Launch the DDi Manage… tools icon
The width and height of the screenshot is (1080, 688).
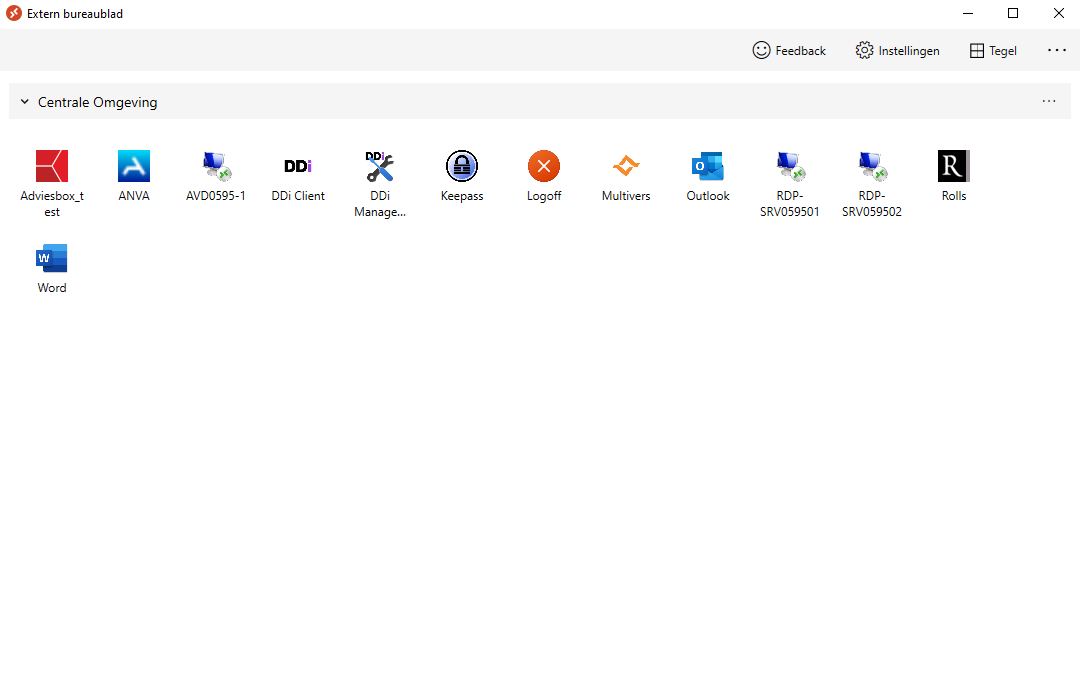[380, 166]
